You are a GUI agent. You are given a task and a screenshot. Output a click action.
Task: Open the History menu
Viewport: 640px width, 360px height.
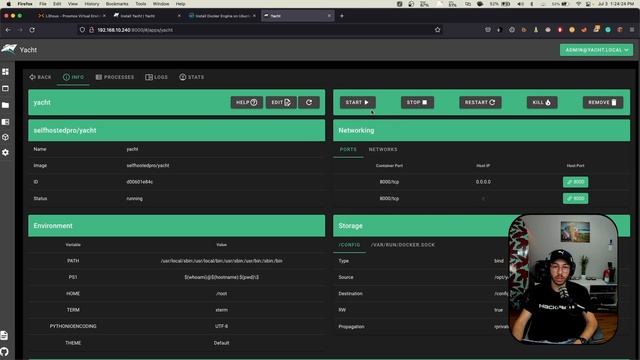coord(91,4)
